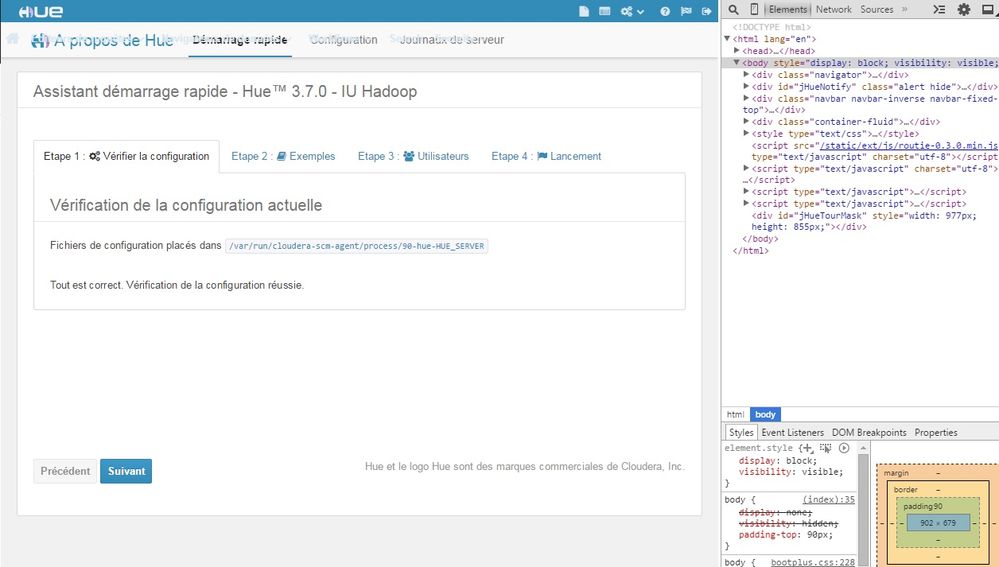The height and width of the screenshot is (567, 999).
Task: Click the config path /var/run/cloudera-scm-agent code text
Action: tap(357, 246)
